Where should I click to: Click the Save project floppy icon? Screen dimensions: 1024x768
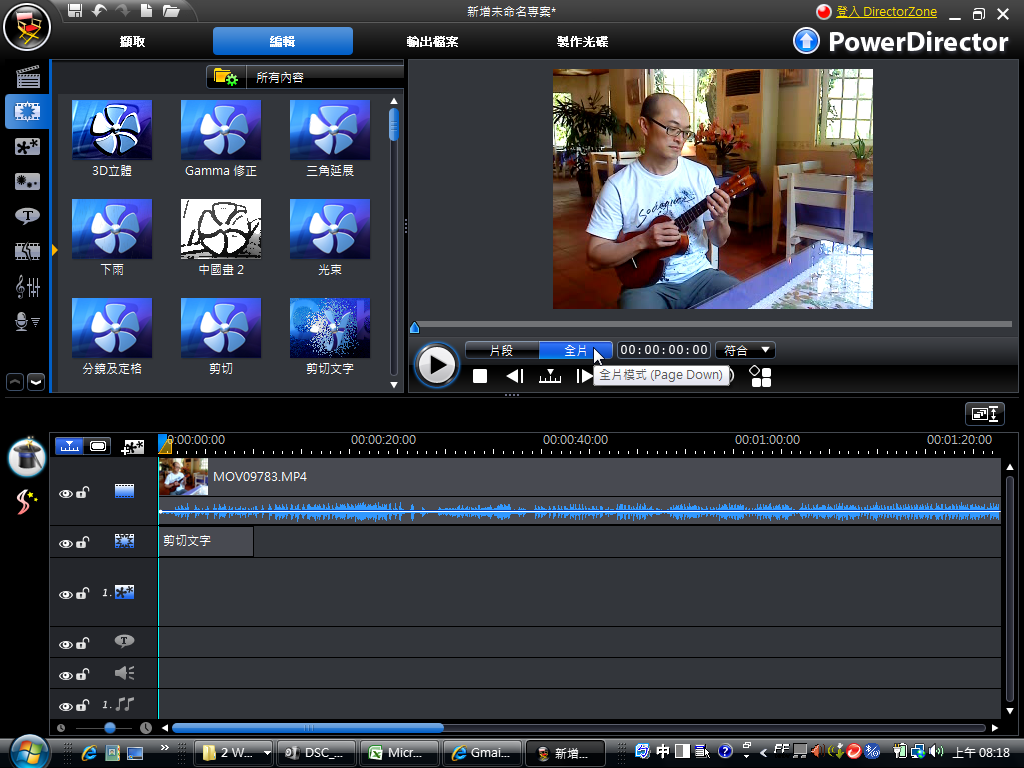coord(75,11)
